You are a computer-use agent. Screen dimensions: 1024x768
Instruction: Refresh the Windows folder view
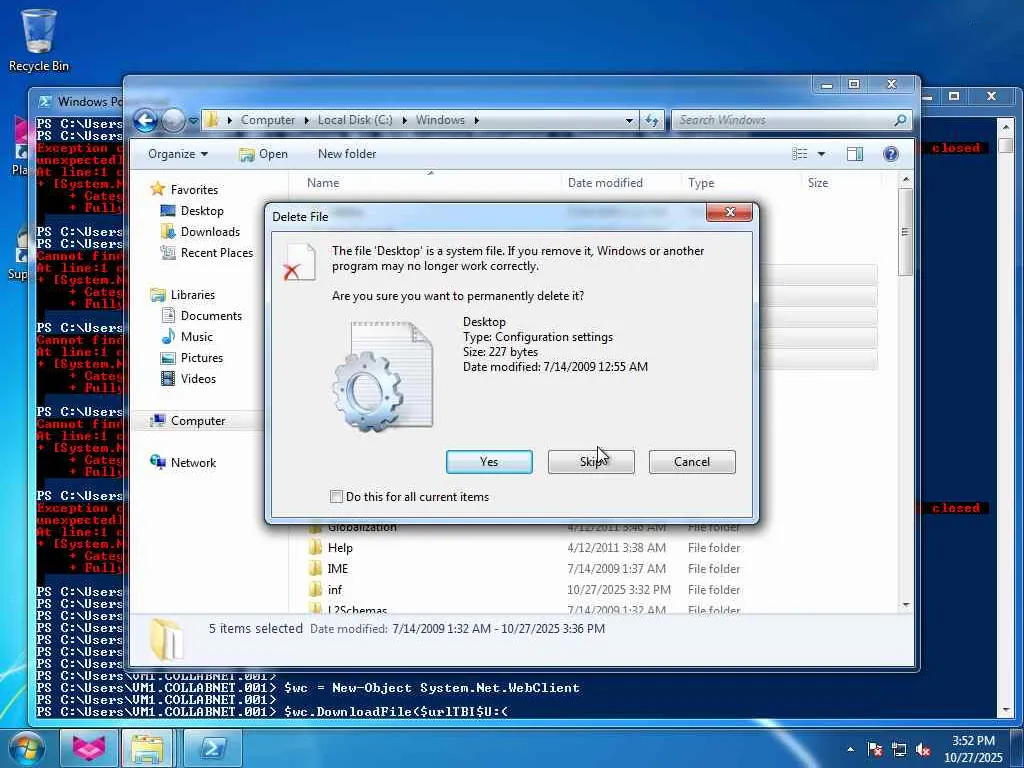pos(652,120)
